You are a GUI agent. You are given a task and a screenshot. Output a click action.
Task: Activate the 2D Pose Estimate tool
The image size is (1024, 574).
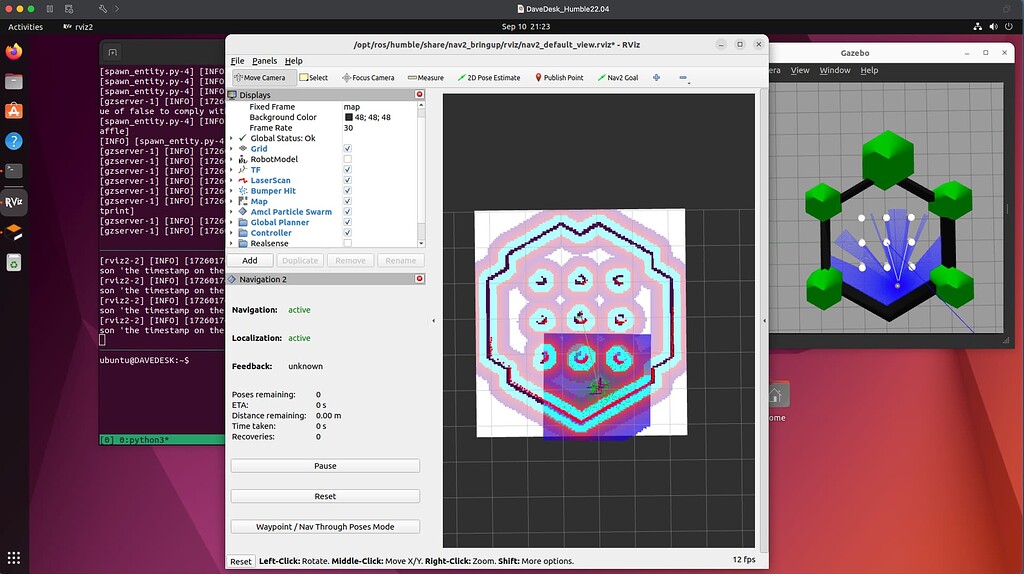pyautogui.click(x=489, y=78)
